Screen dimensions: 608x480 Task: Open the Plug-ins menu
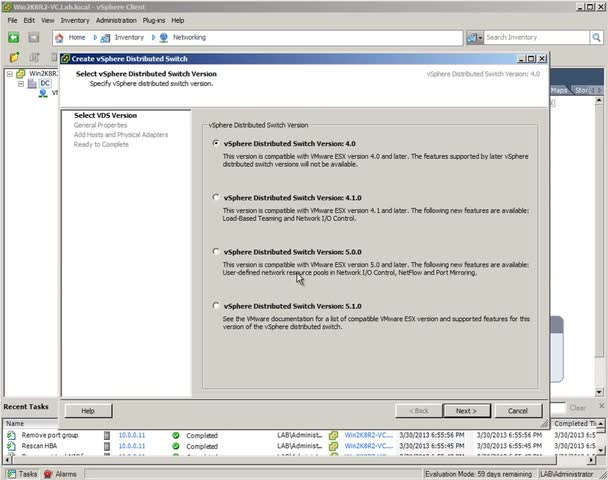[x=154, y=20]
